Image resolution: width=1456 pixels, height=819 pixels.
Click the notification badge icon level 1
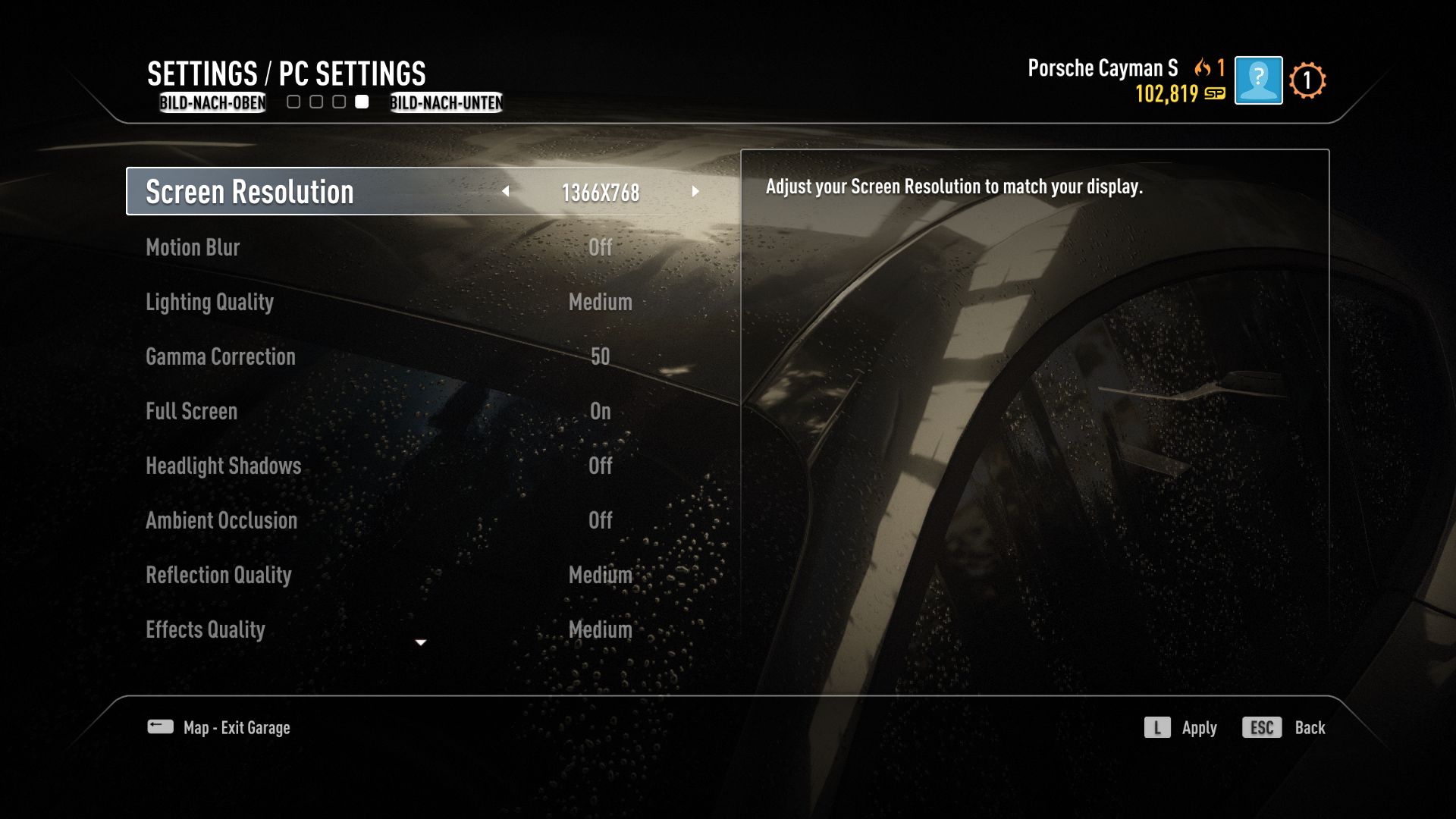(1308, 79)
